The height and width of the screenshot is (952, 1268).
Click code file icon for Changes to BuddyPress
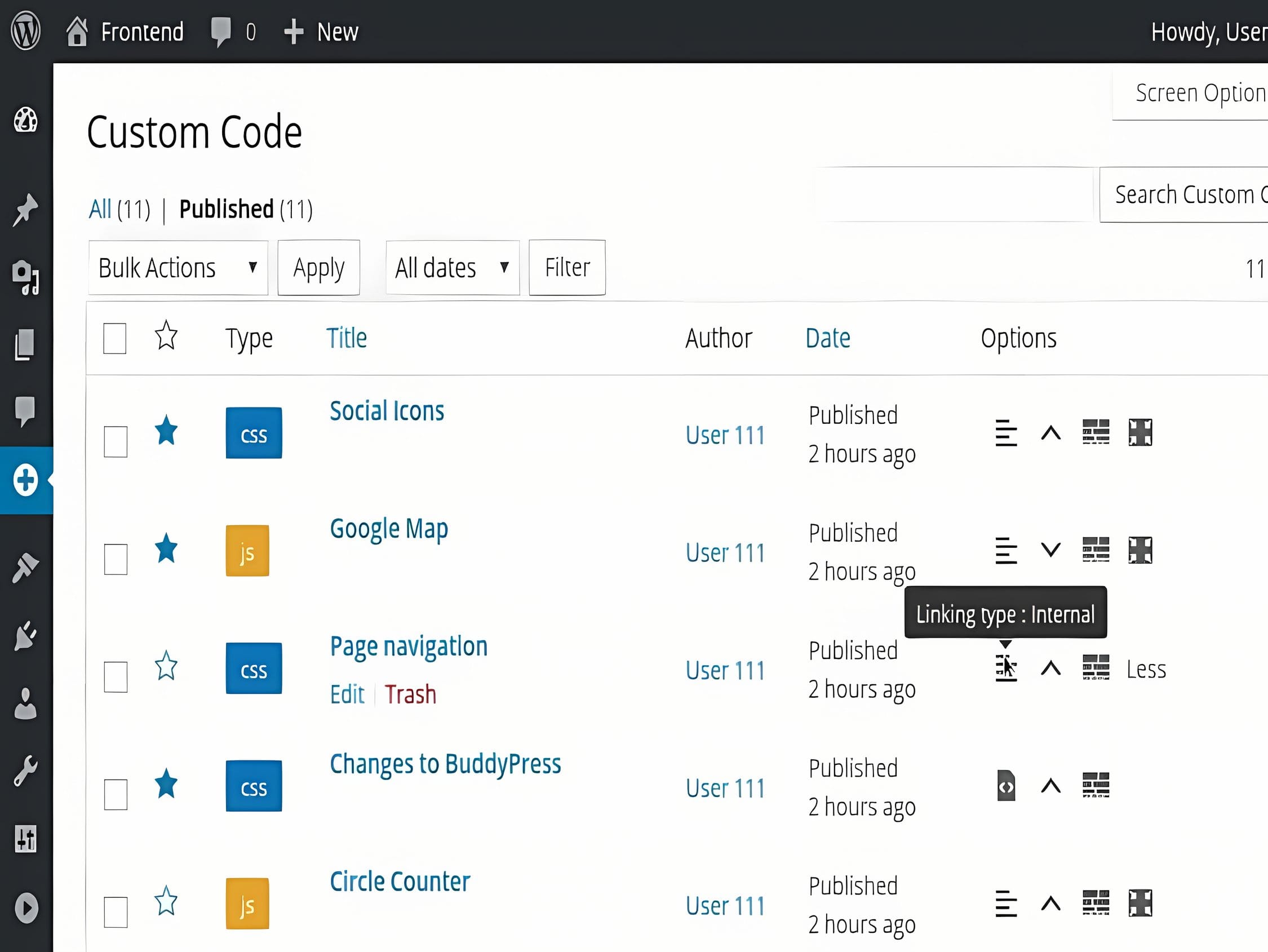1006,786
